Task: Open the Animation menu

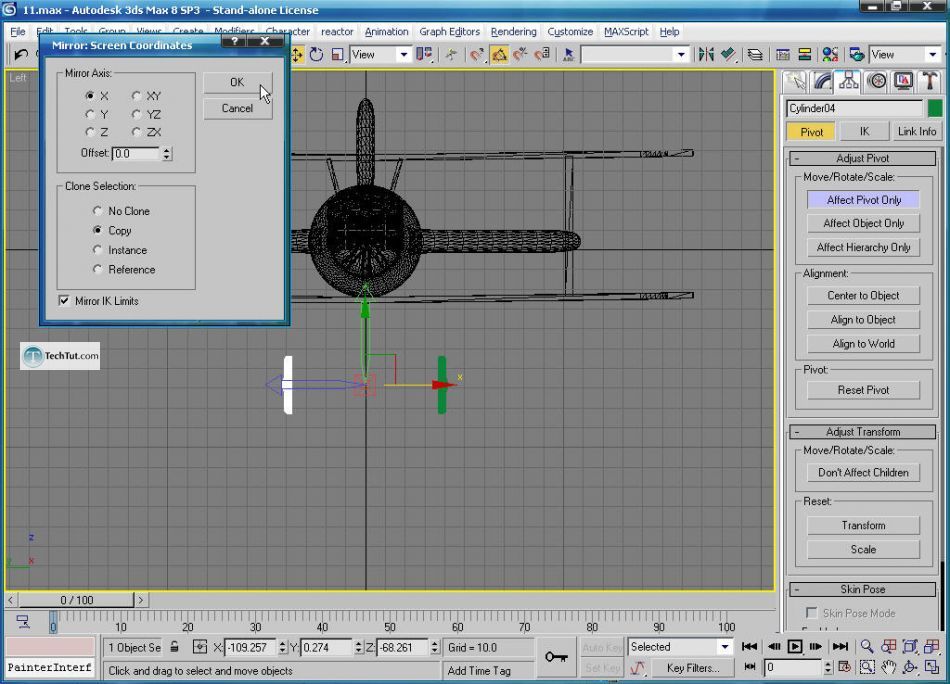Action: (x=387, y=32)
